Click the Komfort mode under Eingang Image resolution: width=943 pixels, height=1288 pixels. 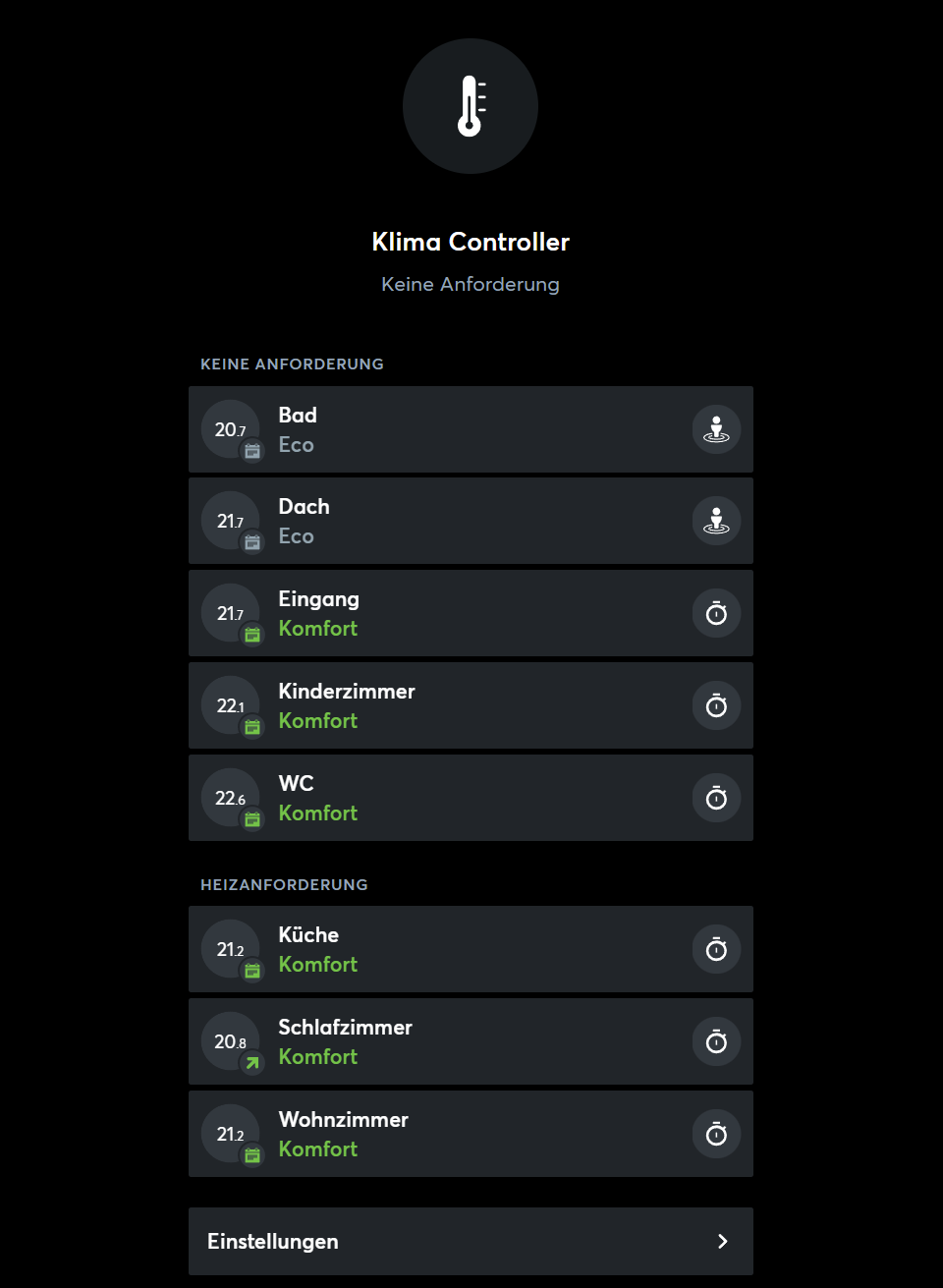[317, 629]
